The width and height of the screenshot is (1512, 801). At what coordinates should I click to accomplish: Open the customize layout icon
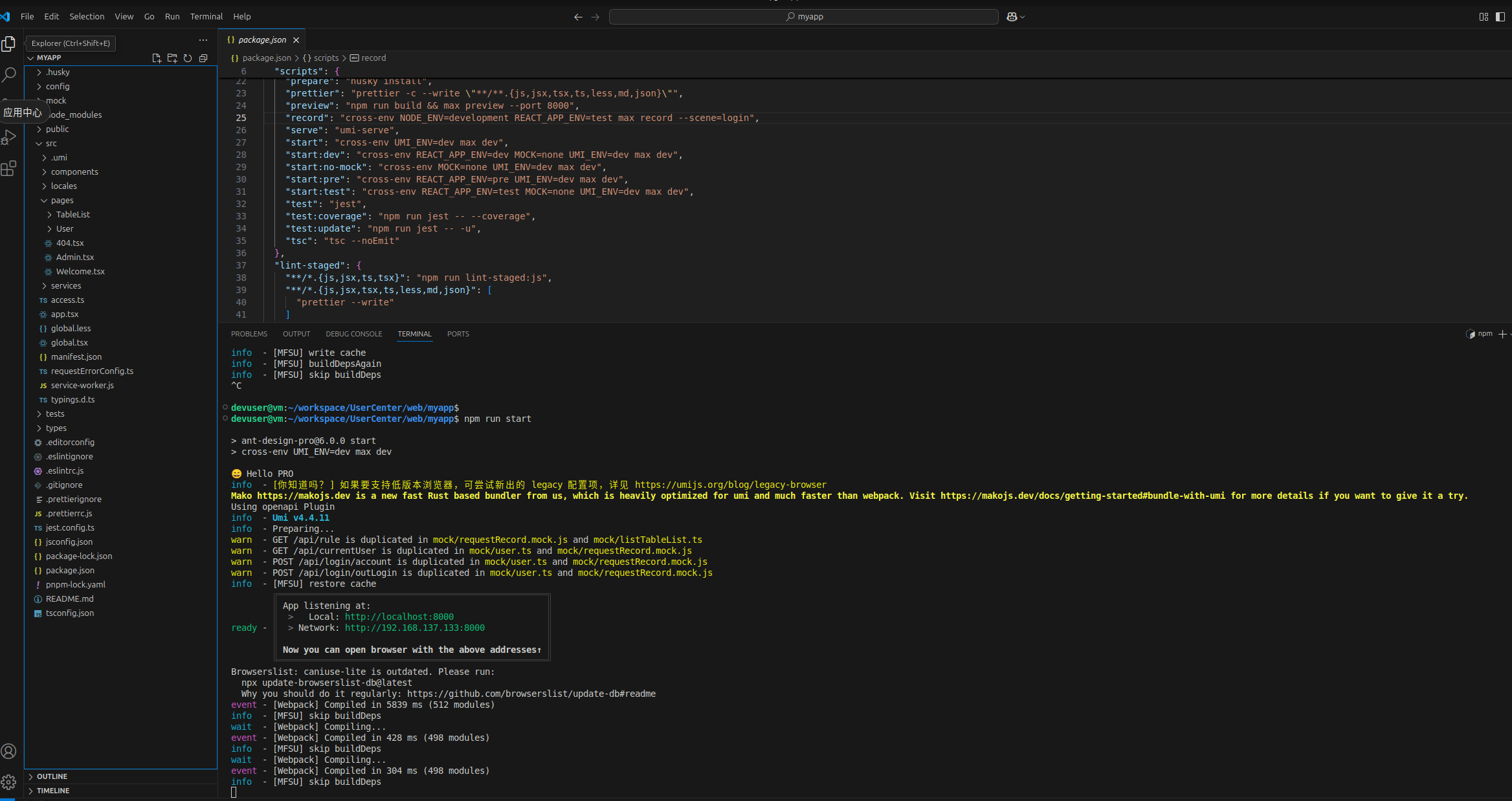tap(1484, 17)
